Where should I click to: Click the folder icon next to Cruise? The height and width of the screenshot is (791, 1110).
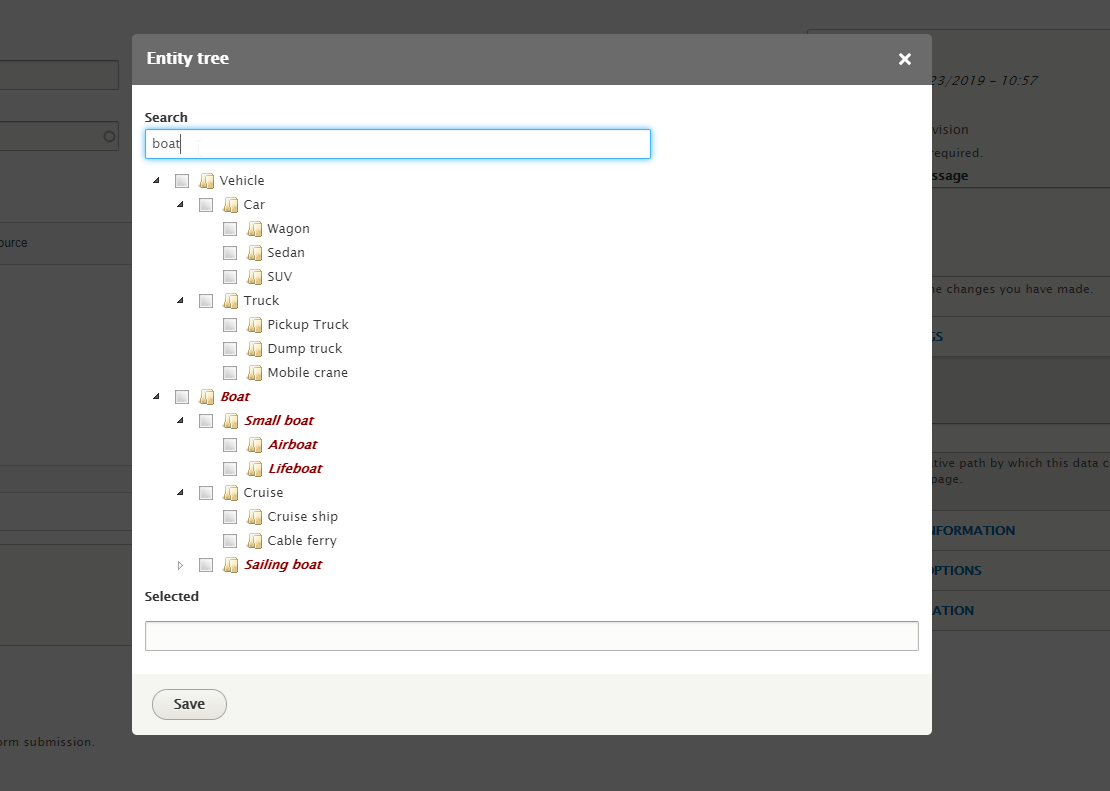(x=231, y=494)
